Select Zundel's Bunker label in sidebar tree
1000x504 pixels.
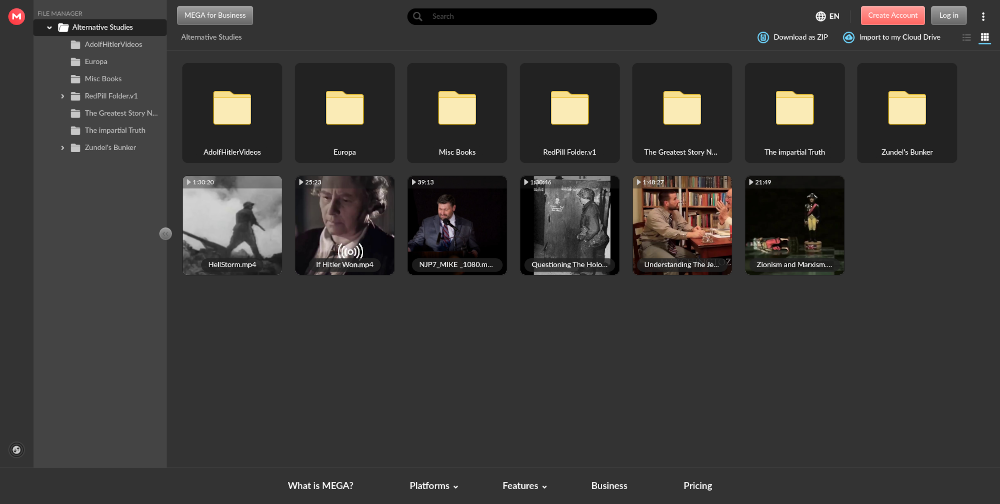pyautogui.click(x=110, y=148)
